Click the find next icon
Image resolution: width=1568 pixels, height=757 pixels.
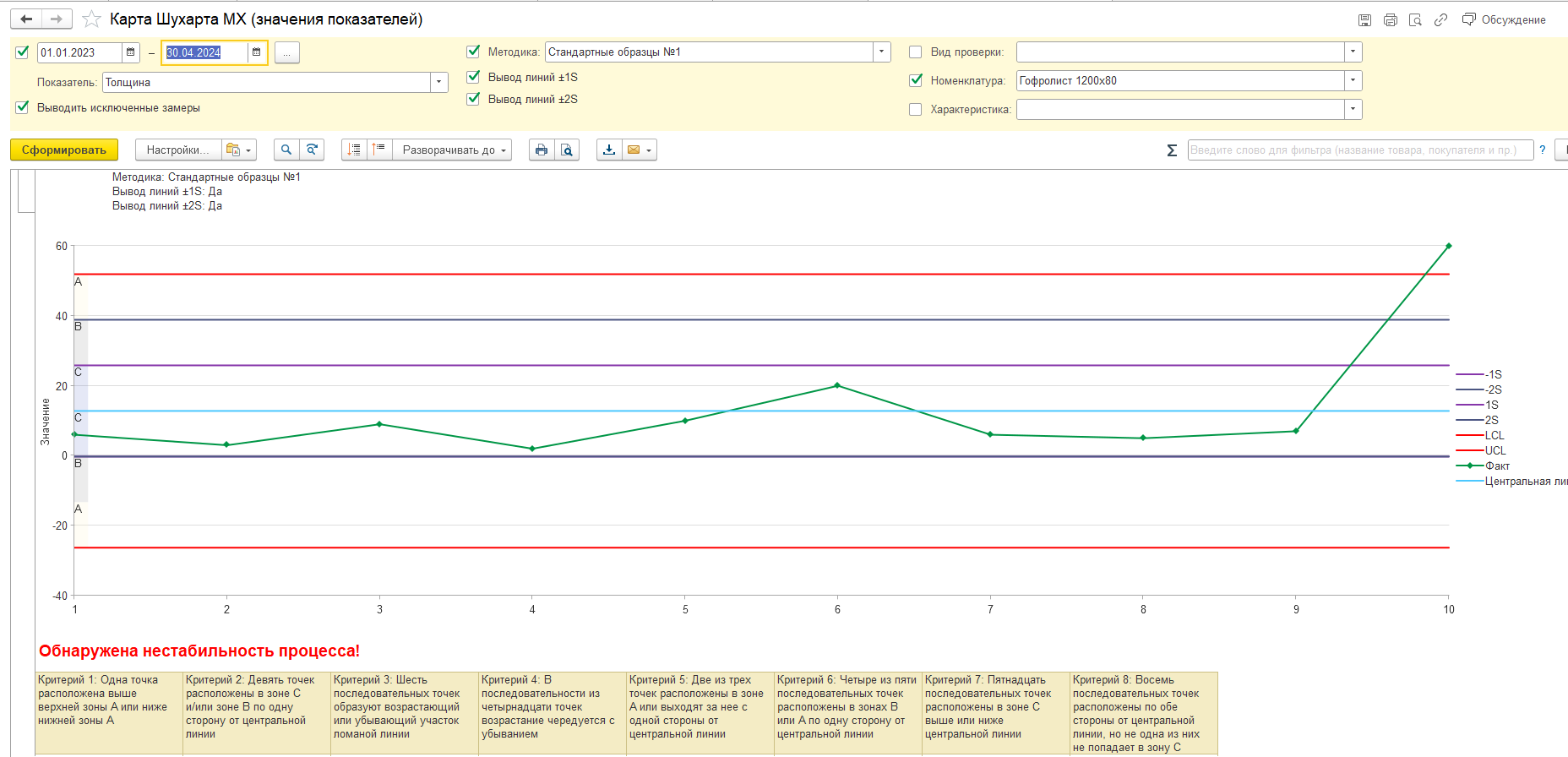(x=312, y=150)
